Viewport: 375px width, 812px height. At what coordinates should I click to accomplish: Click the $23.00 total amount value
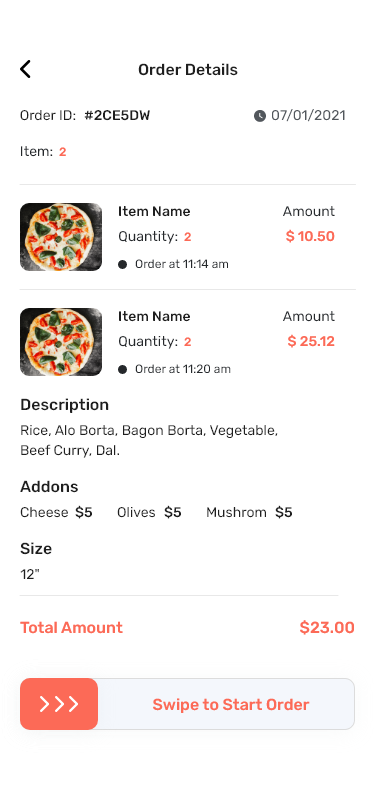(x=327, y=628)
